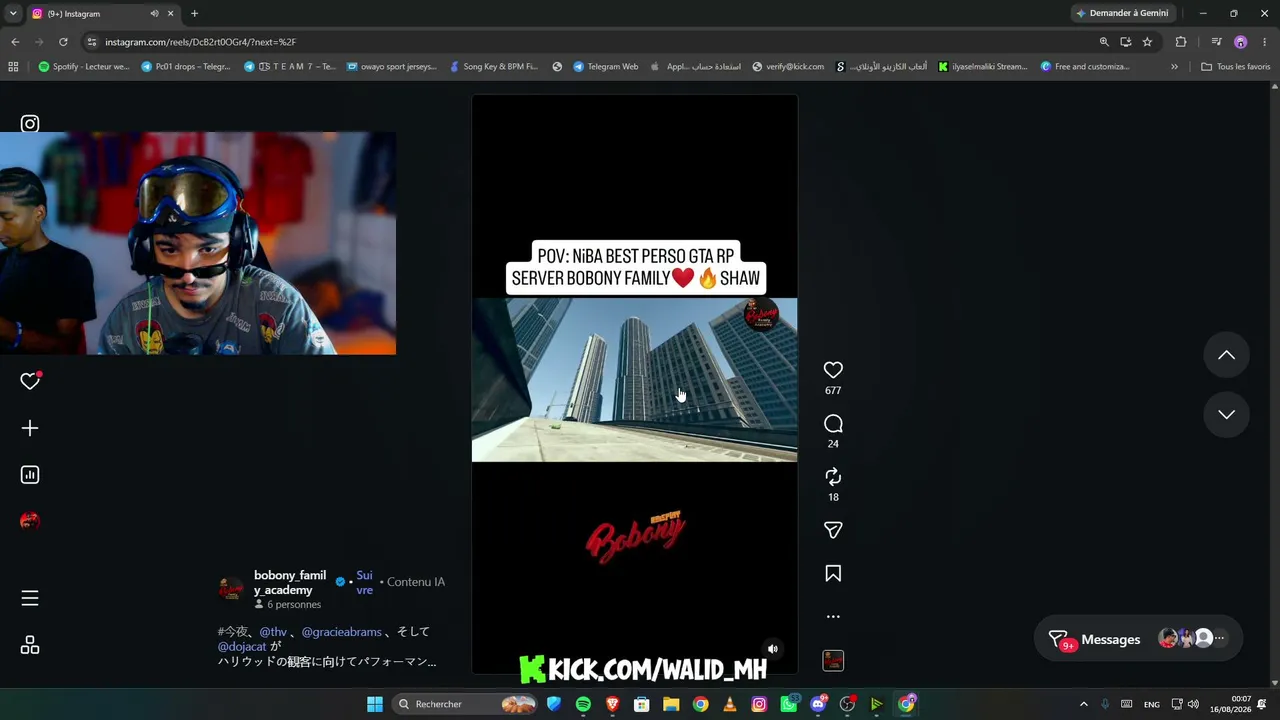Open a new browser tab

pos(194,14)
